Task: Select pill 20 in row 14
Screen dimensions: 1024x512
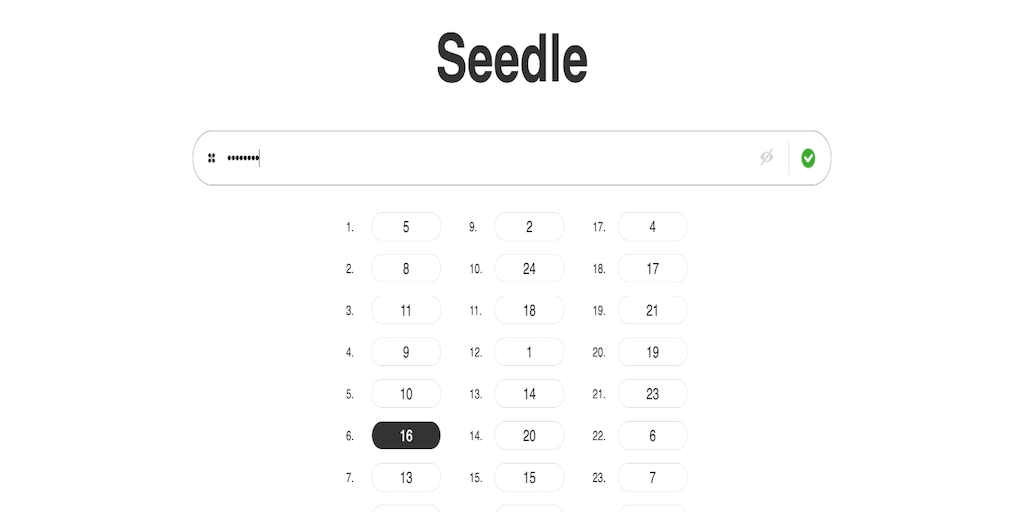Action: (529, 436)
